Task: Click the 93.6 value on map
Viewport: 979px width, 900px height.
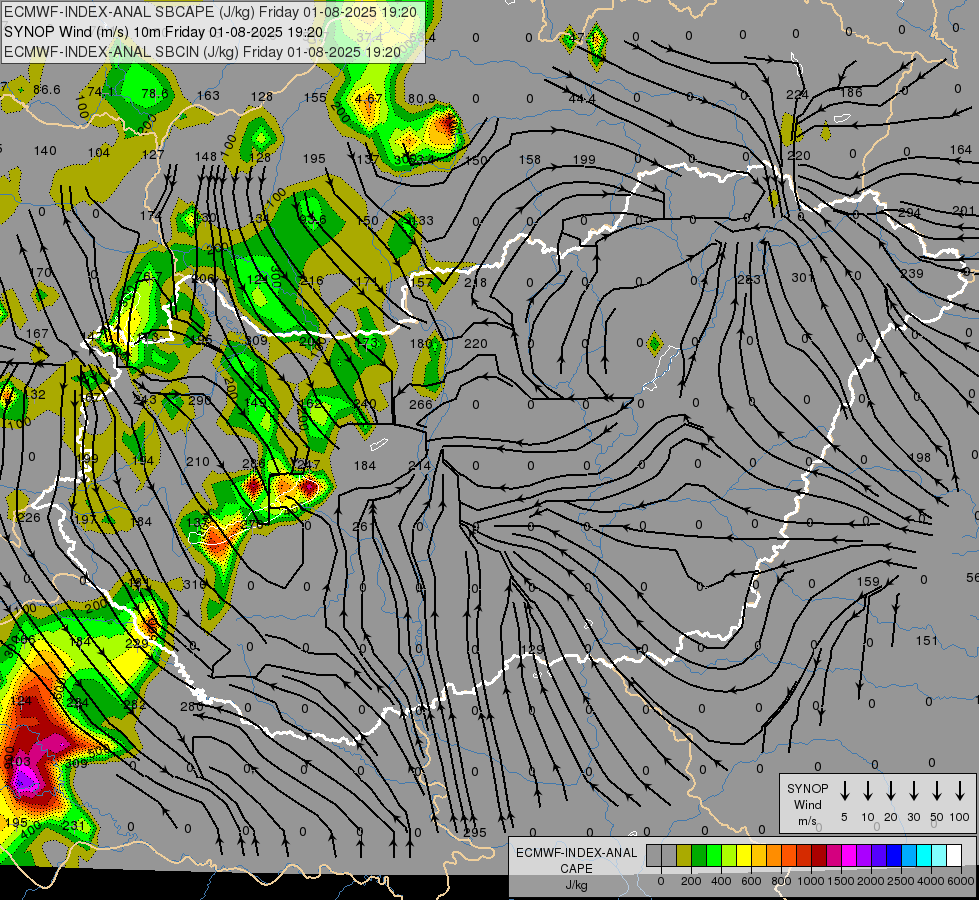Action: click(312, 220)
